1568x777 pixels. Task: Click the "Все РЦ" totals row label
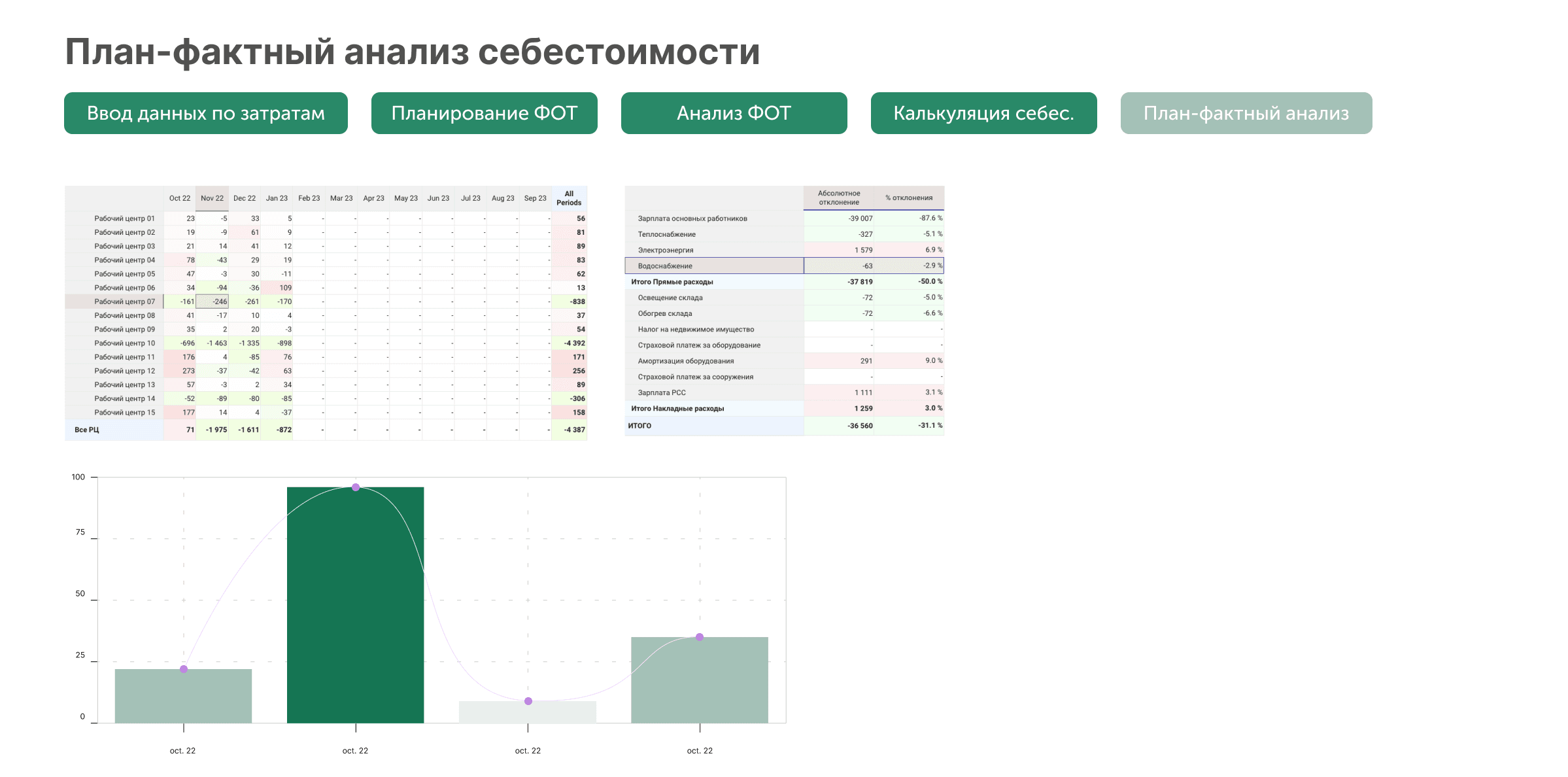[86, 430]
